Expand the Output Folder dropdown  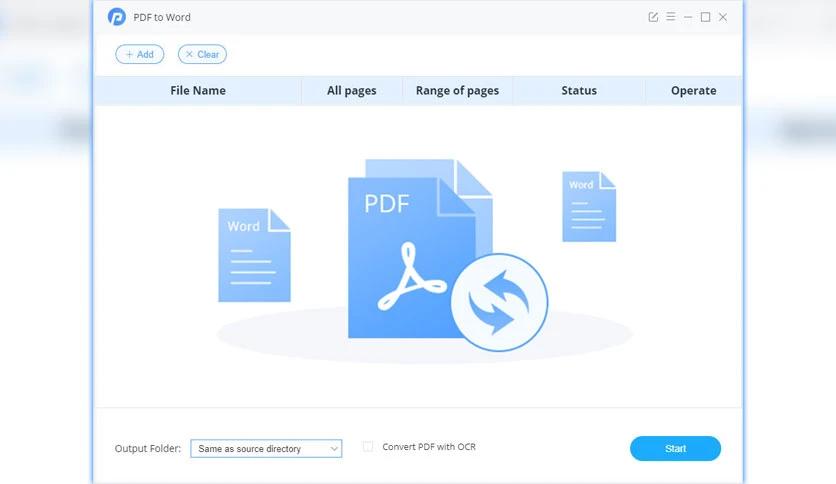click(x=266, y=448)
